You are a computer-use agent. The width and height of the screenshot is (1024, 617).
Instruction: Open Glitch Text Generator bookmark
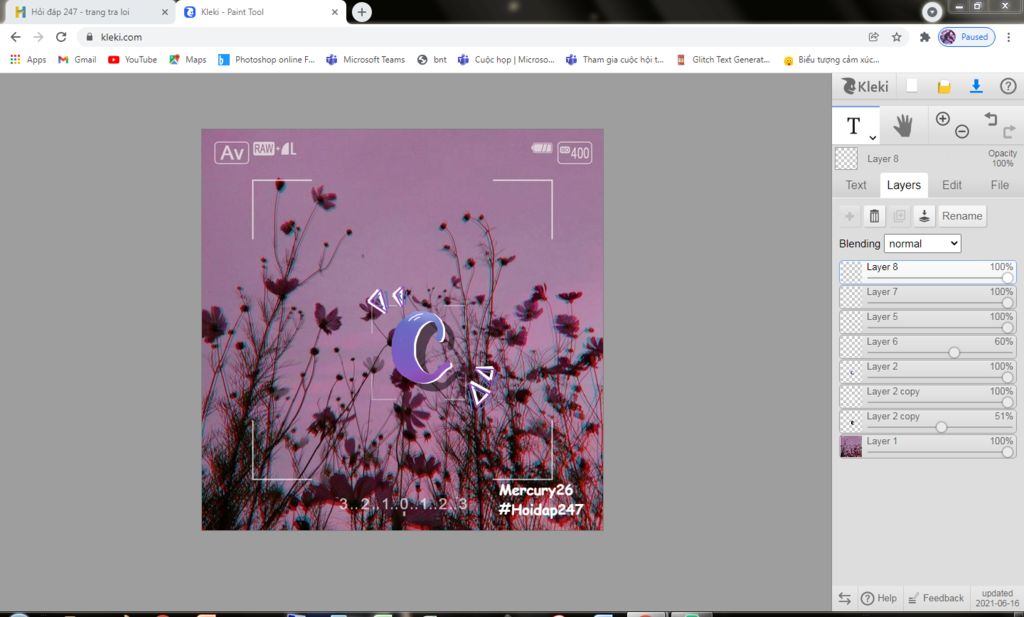pos(723,59)
